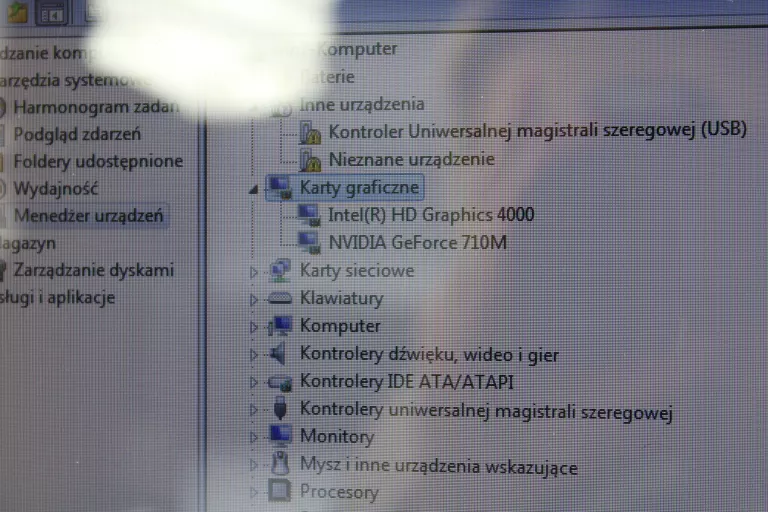Screen dimensions: 768x512
Task: Click the Klawiatury keyboard icon
Action: [281, 298]
